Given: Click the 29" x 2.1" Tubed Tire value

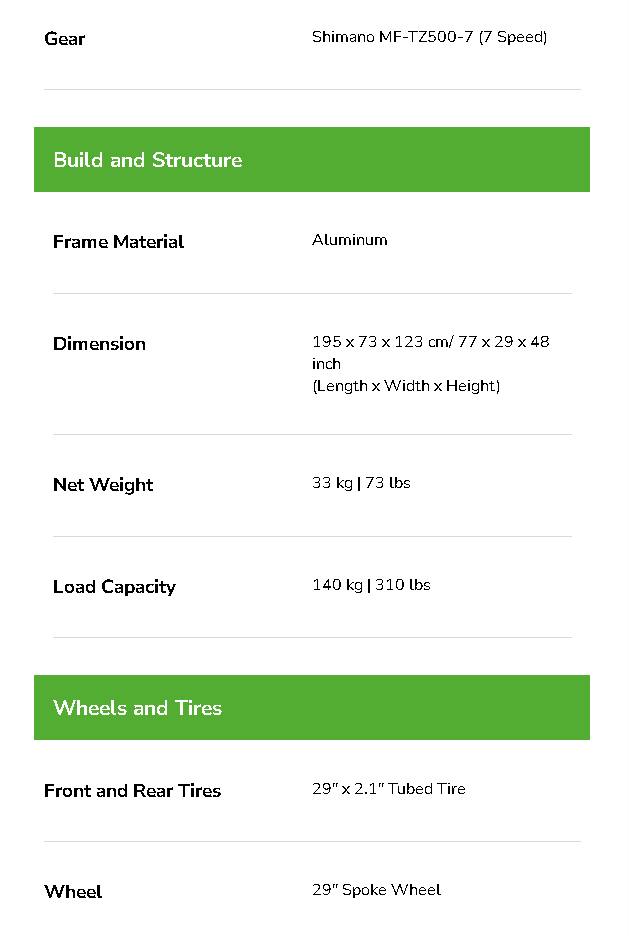Looking at the screenshot, I should click(x=388, y=789).
